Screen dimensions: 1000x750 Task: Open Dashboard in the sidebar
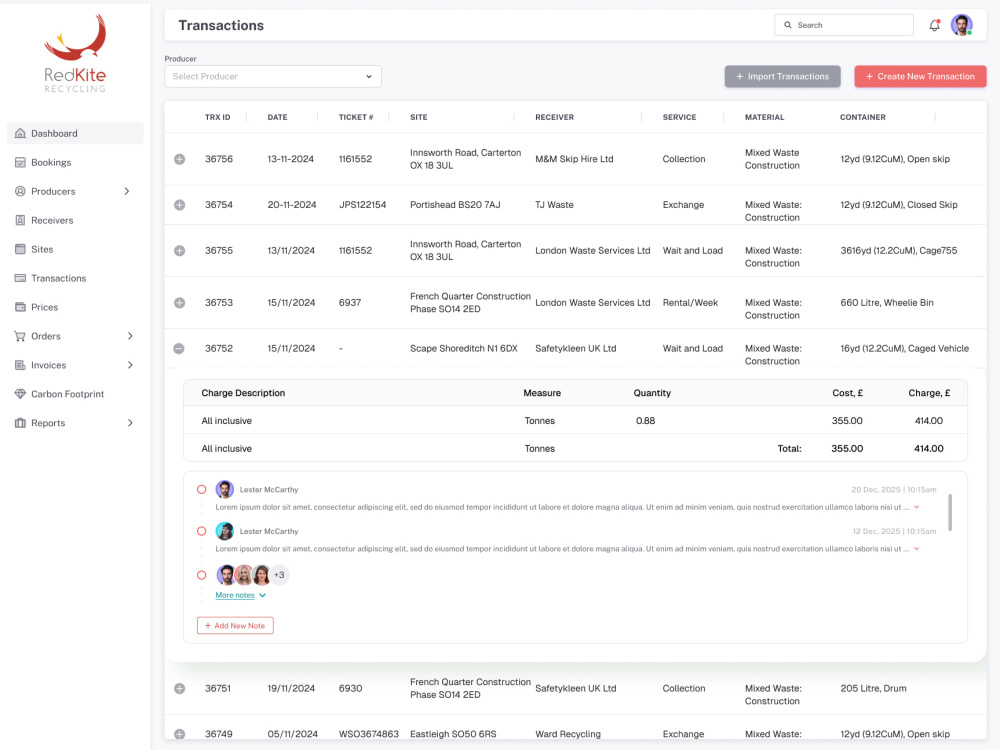pos(75,133)
